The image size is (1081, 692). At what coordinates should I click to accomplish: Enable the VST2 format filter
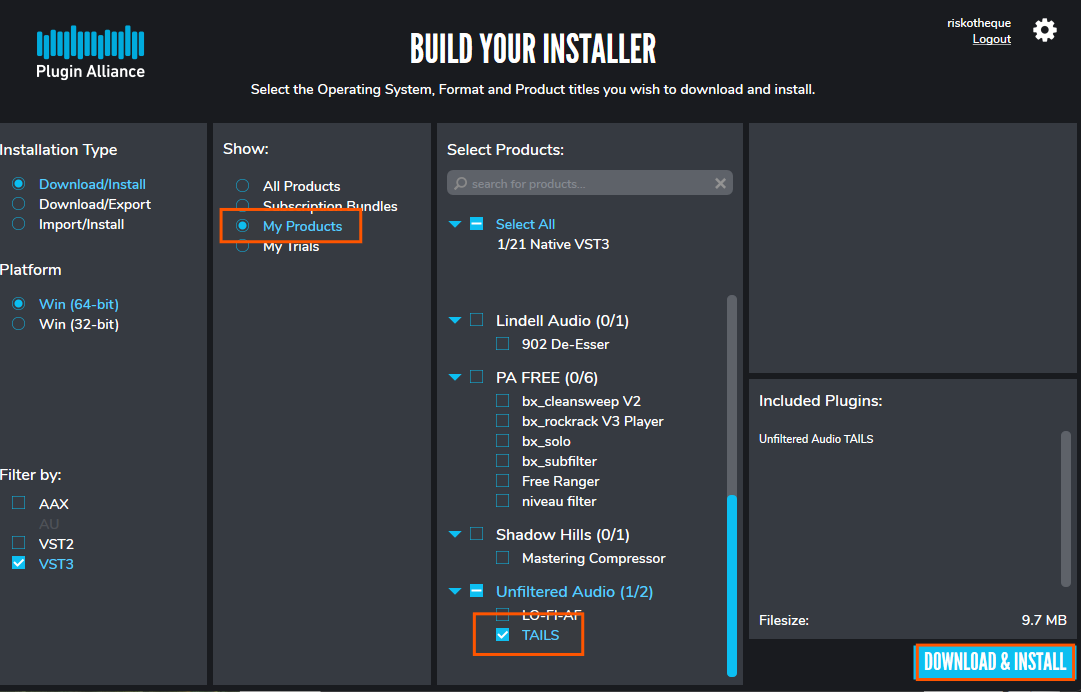(19, 543)
